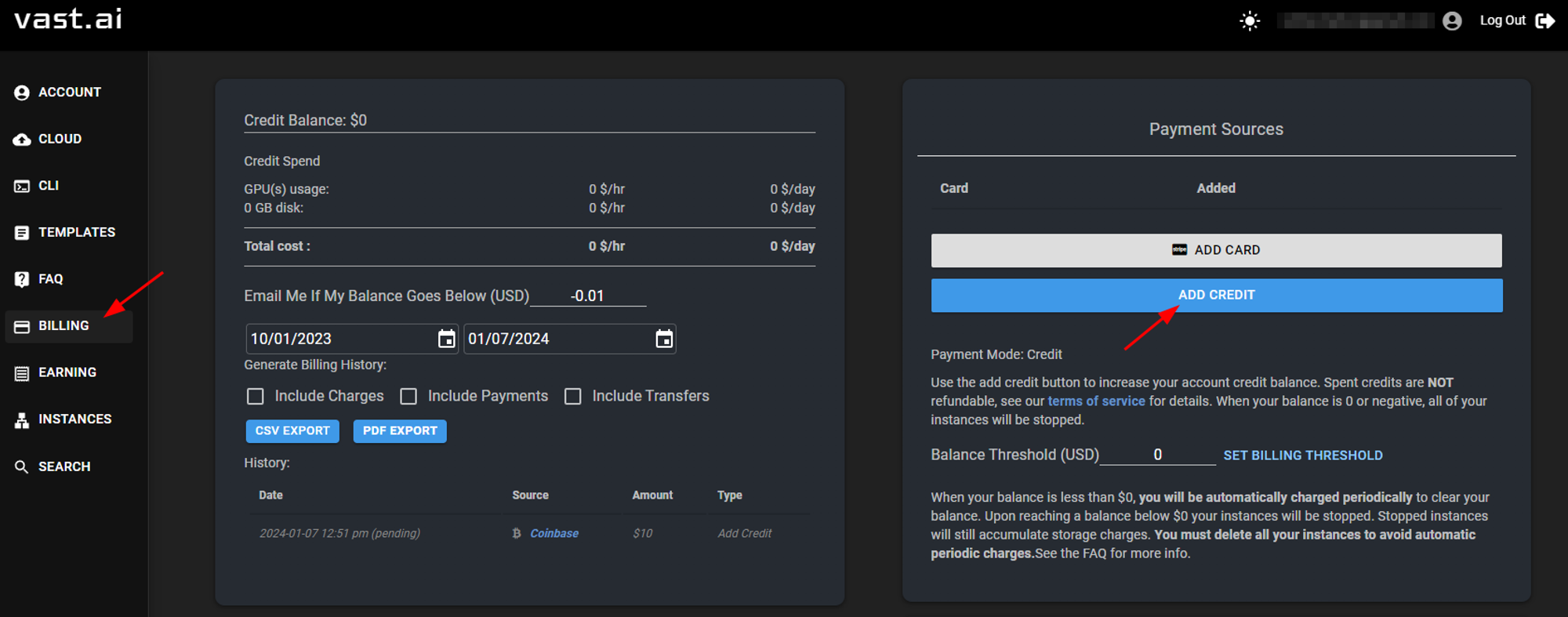Screen dimensions: 1568x617
Task: Click the Search magnifier icon
Action: coord(22,466)
